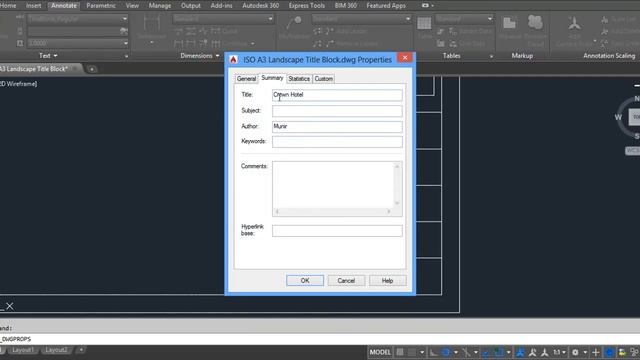
Task: Click the command line input showing _DWGPROPS
Action: [x=320, y=339]
